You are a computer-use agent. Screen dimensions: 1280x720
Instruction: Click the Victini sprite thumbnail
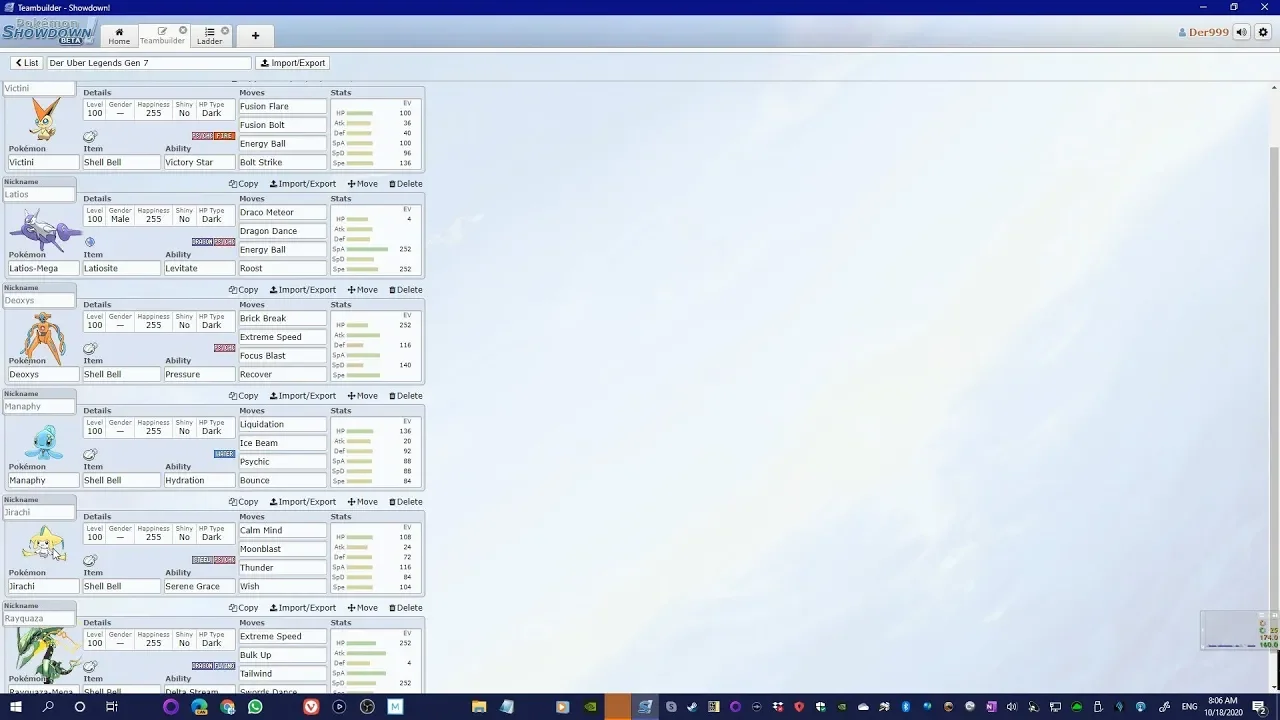pyautogui.click(x=43, y=120)
